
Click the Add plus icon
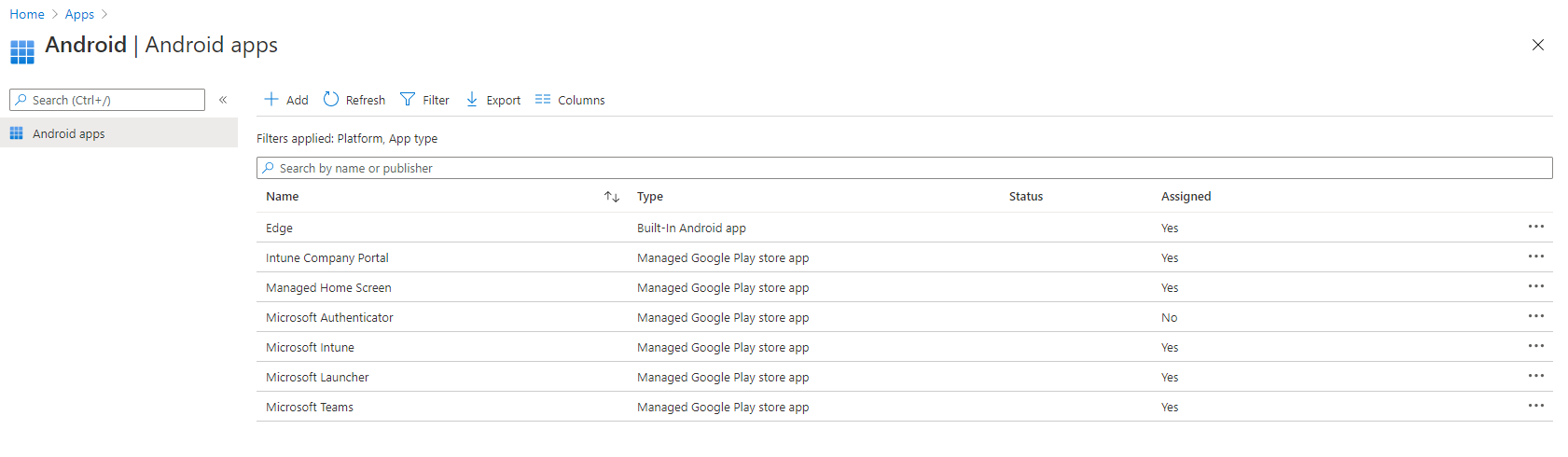(271, 99)
